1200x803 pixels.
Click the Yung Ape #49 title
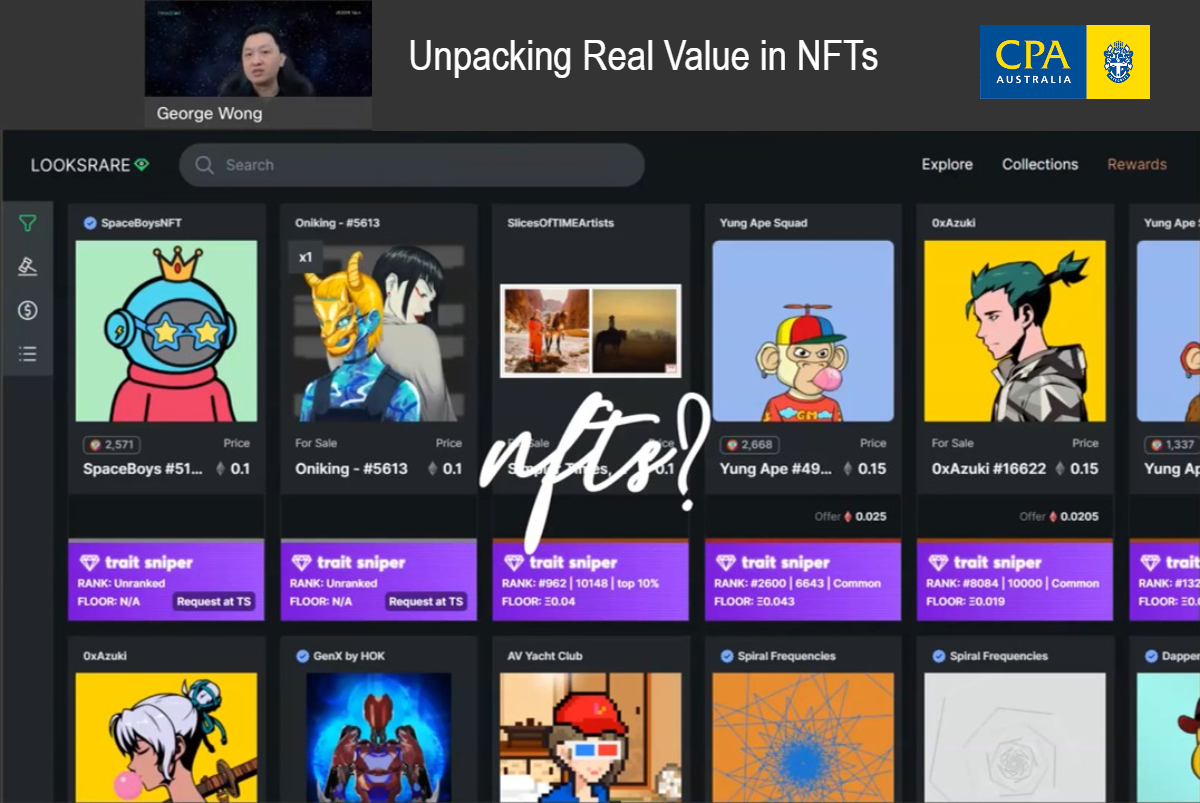point(775,468)
